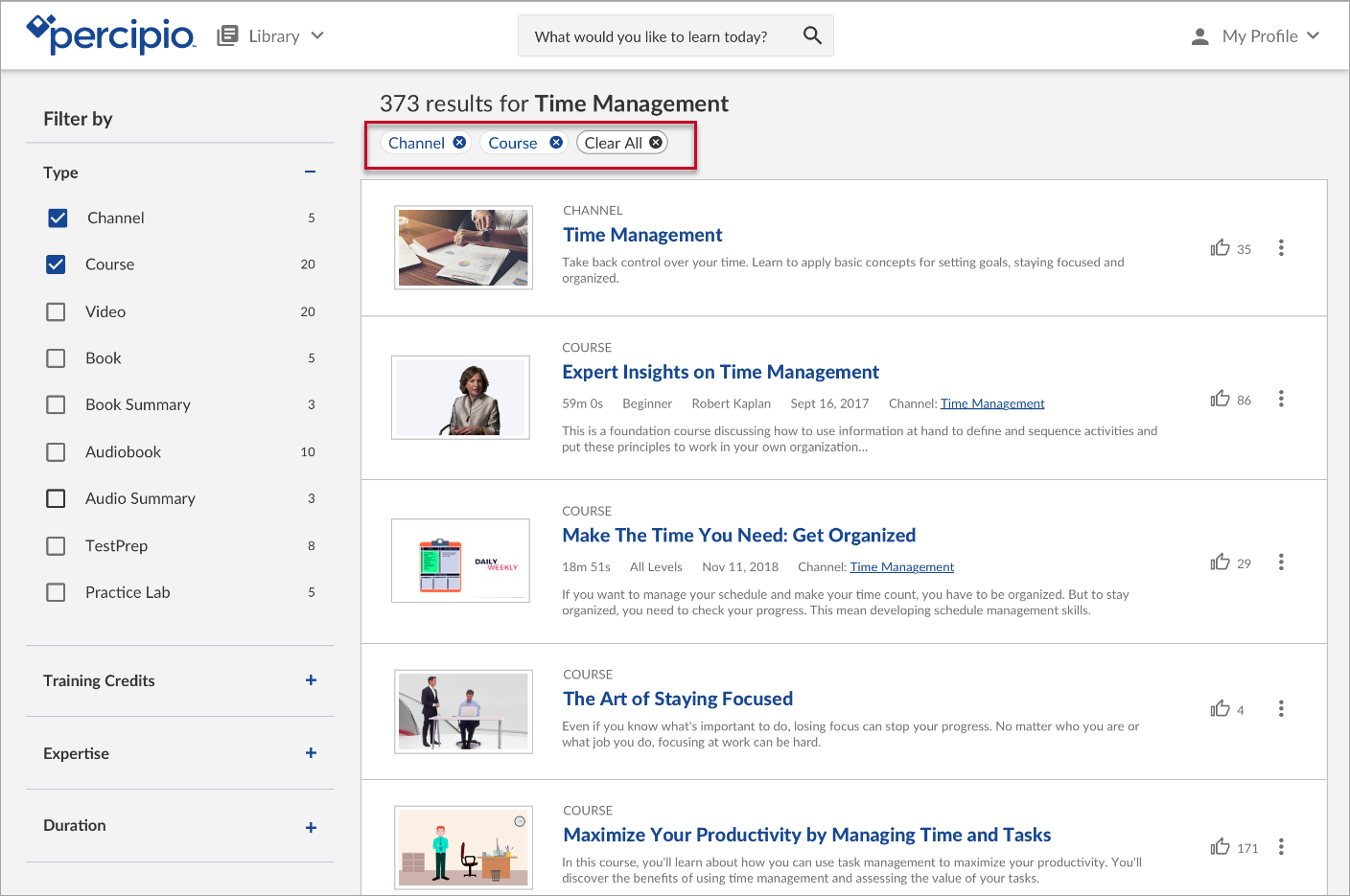Viewport: 1350px width, 896px height.
Task: Collapse the Type filter section
Action: [310, 172]
